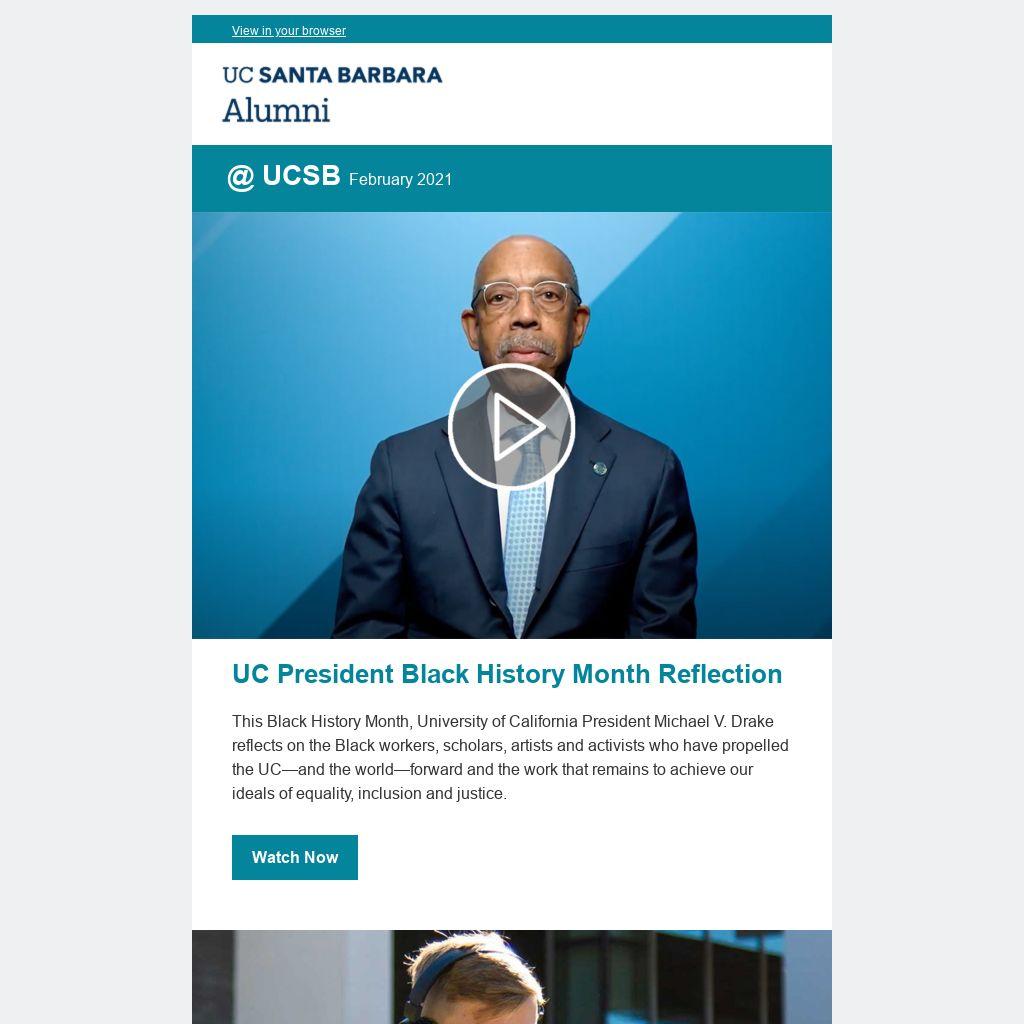Click the UC Santa Barbara wordmark logo
The width and height of the screenshot is (1024, 1024).
tap(332, 75)
